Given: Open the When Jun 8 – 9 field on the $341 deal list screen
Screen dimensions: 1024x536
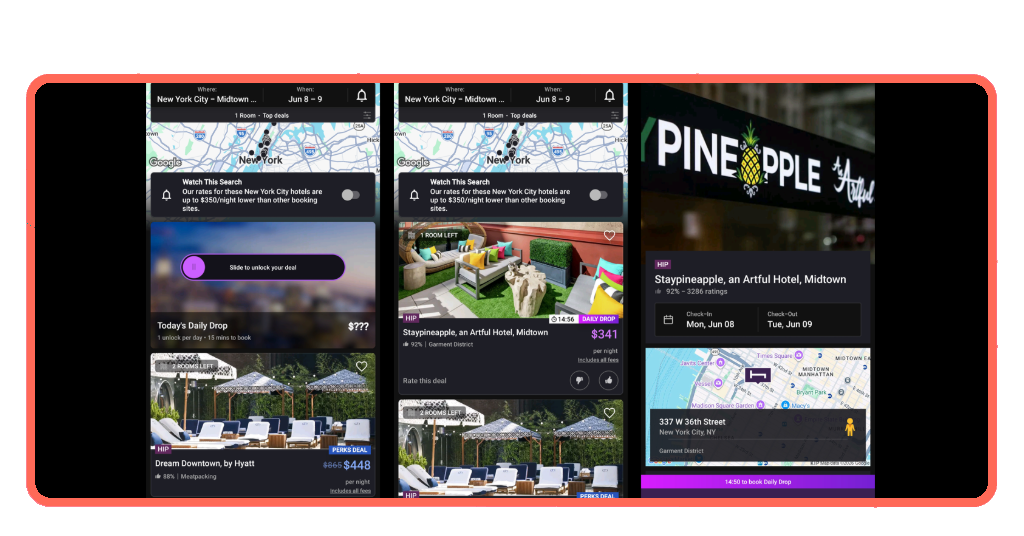Looking at the screenshot, I should click(553, 95).
